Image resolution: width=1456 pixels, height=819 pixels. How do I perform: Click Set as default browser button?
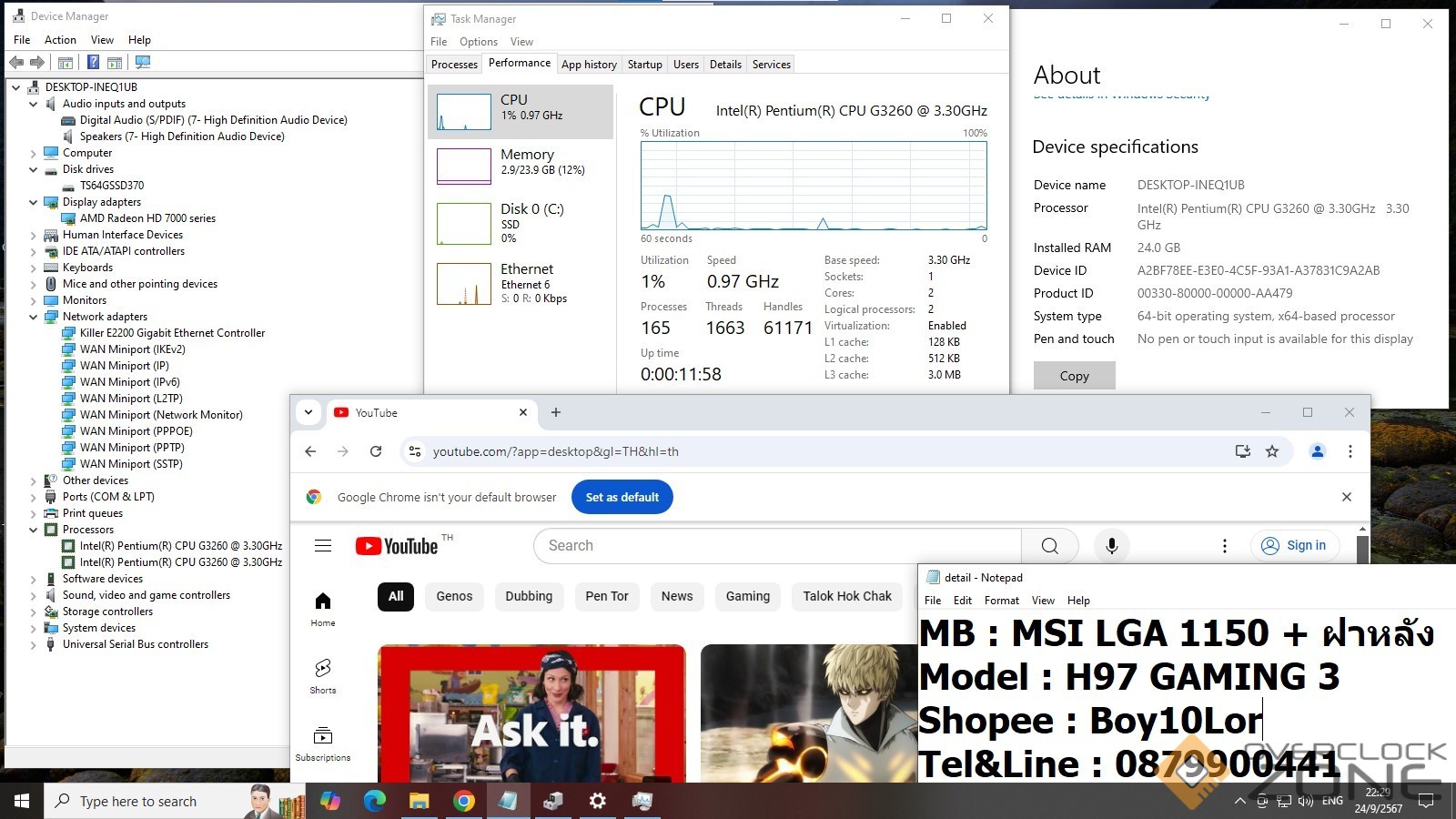click(622, 497)
